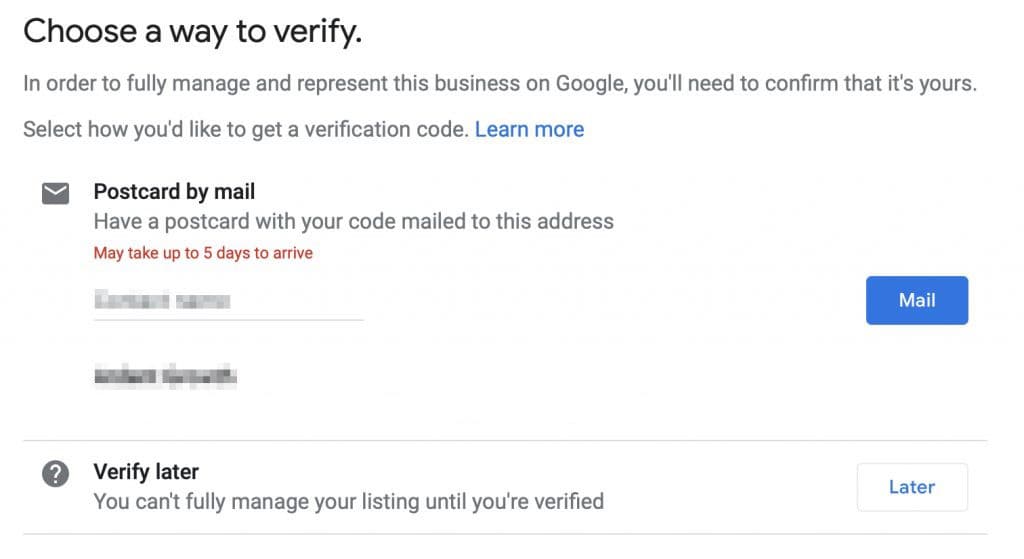Screen dimensions: 1024x559
Task: Select the Verify later heading
Action: click(145, 471)
